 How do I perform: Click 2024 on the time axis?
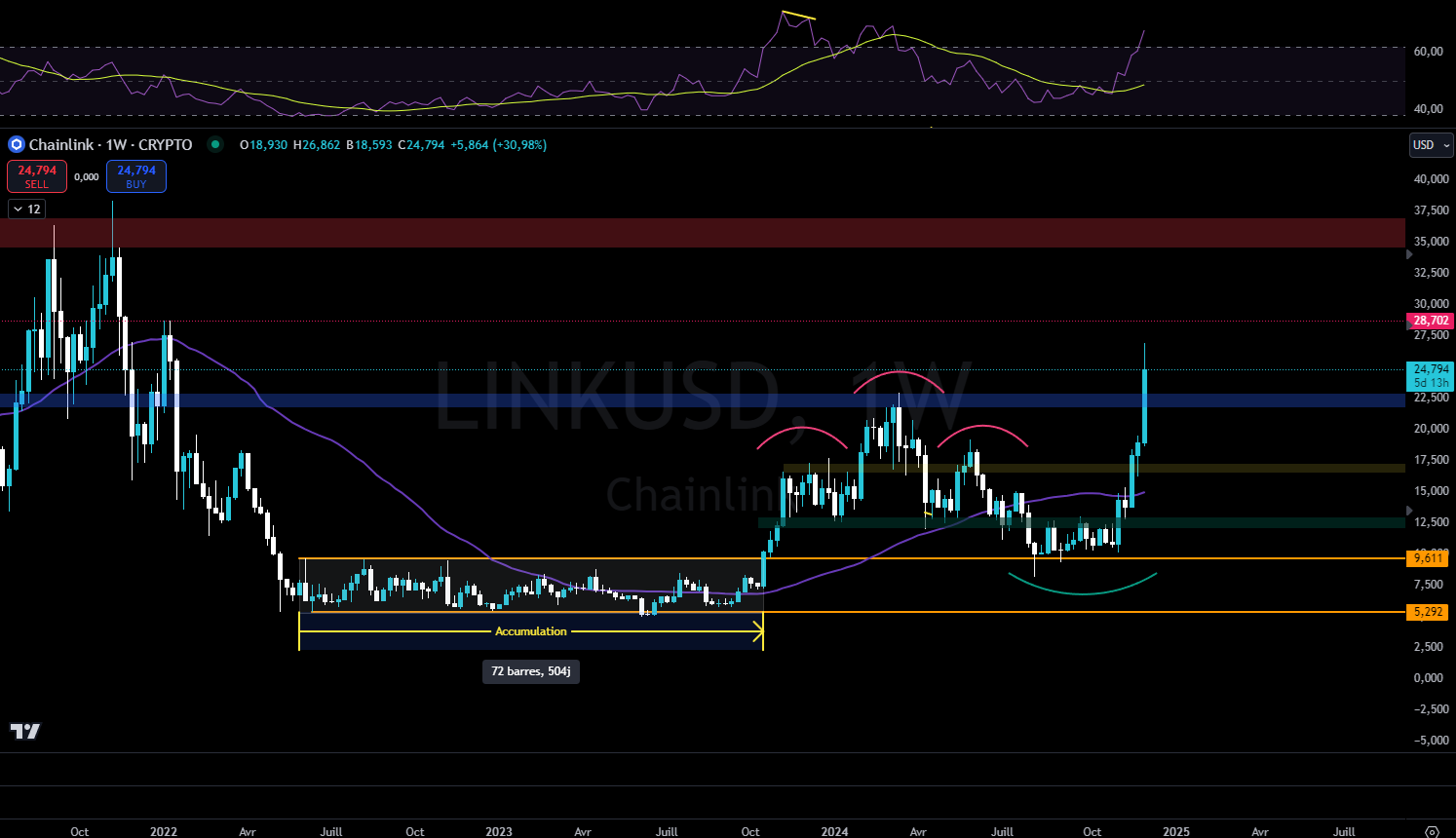click(833, 831)
